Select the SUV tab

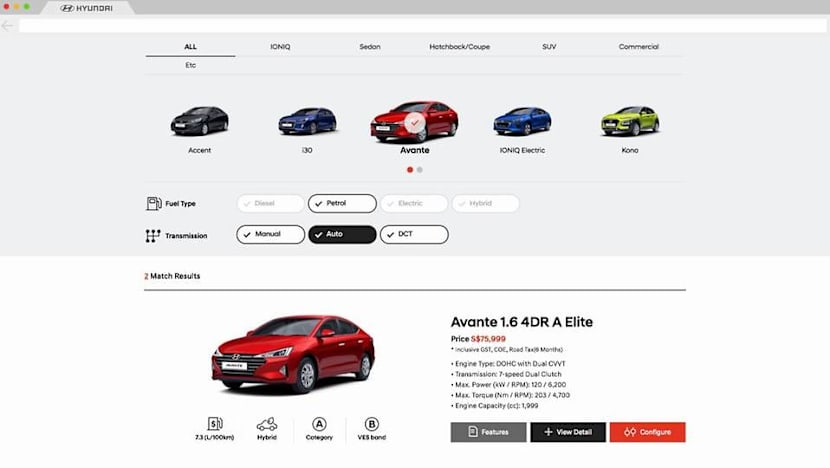(x=549, y=47)
